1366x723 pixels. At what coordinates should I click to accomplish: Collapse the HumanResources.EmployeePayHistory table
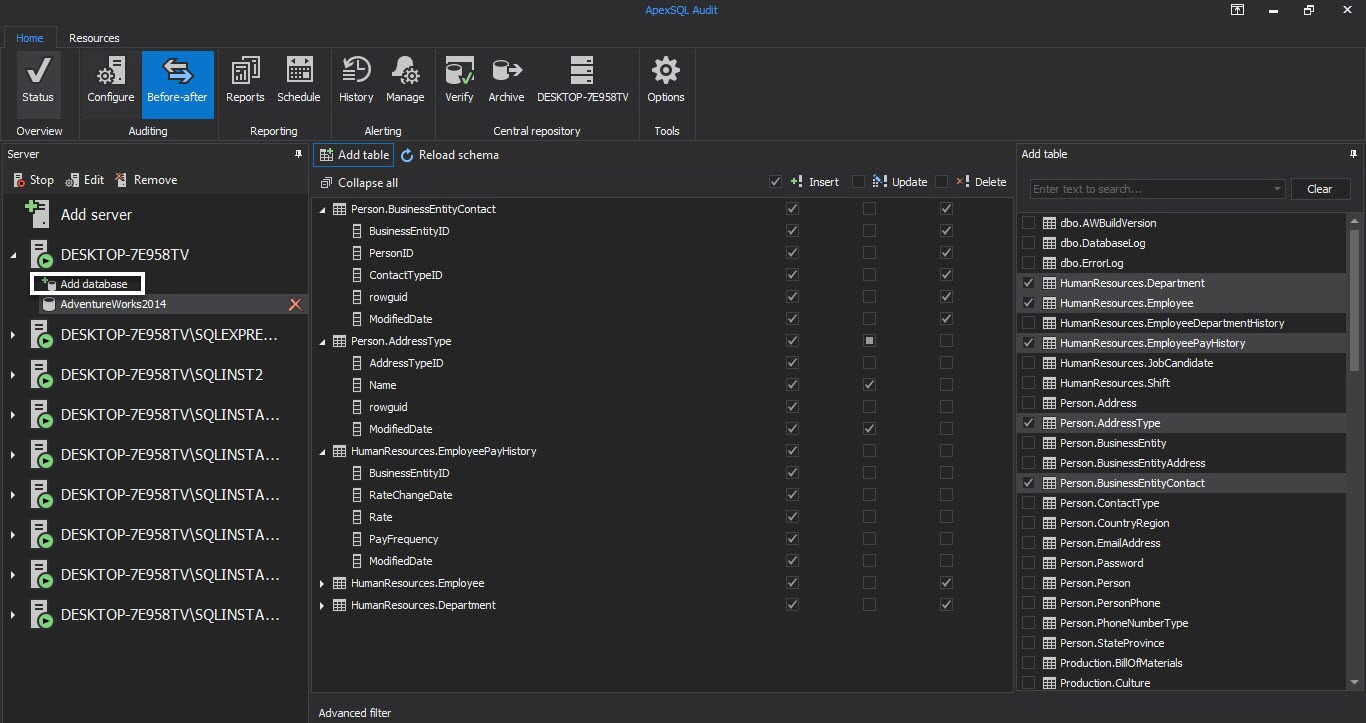click(x=322, y=451)
